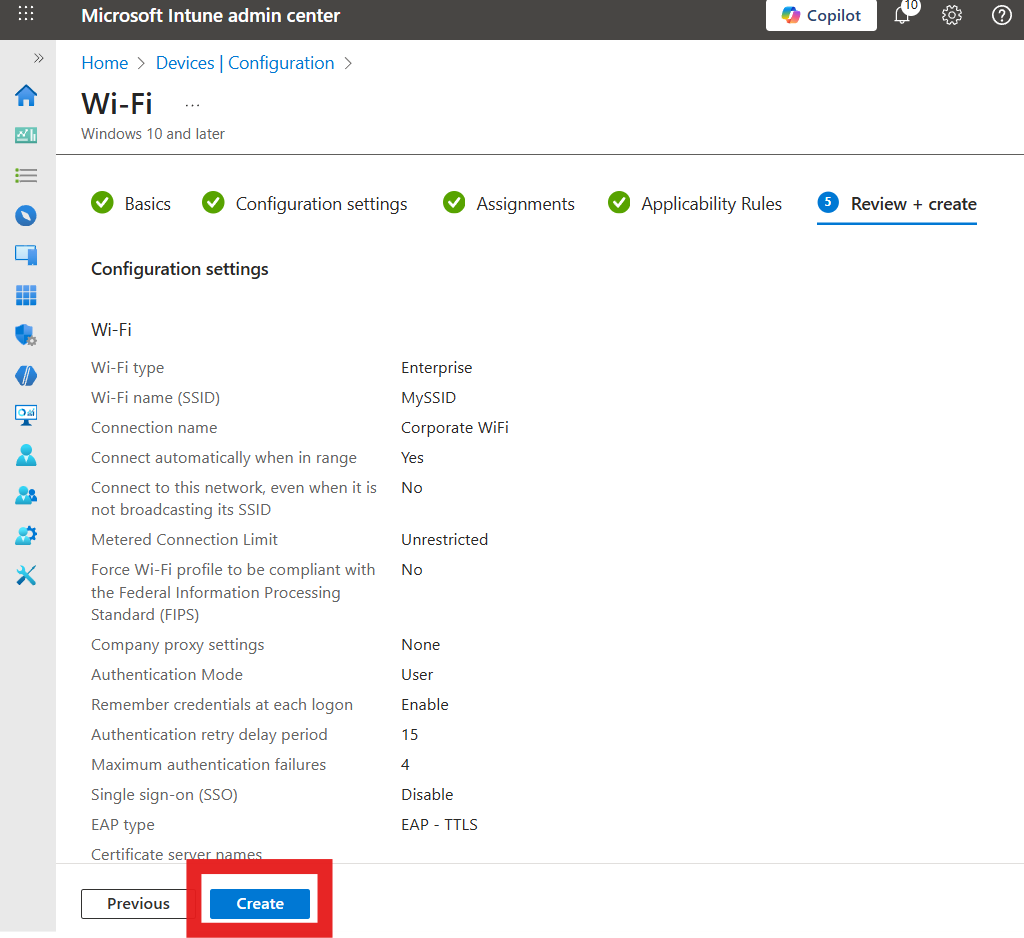This screenshot has height=938, width=1024.
Task: Open help question mark
Action: 1001,15
